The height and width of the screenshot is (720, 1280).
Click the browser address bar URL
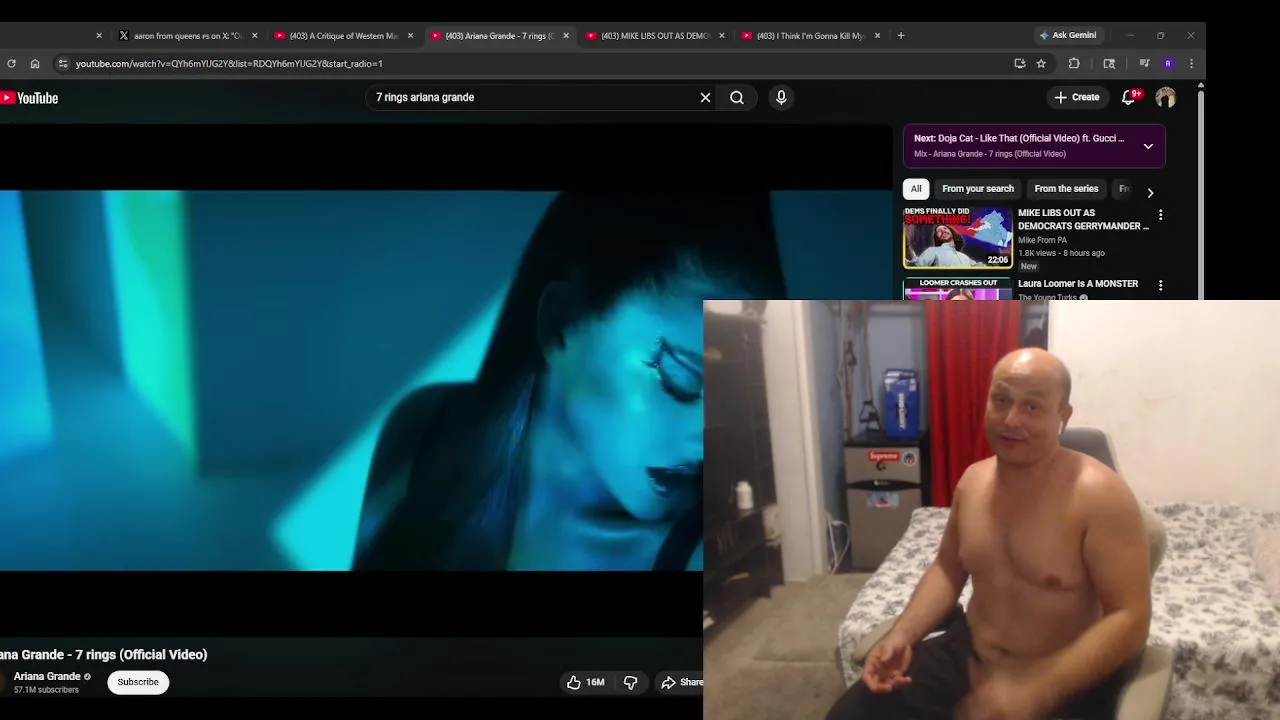point(229,63)
